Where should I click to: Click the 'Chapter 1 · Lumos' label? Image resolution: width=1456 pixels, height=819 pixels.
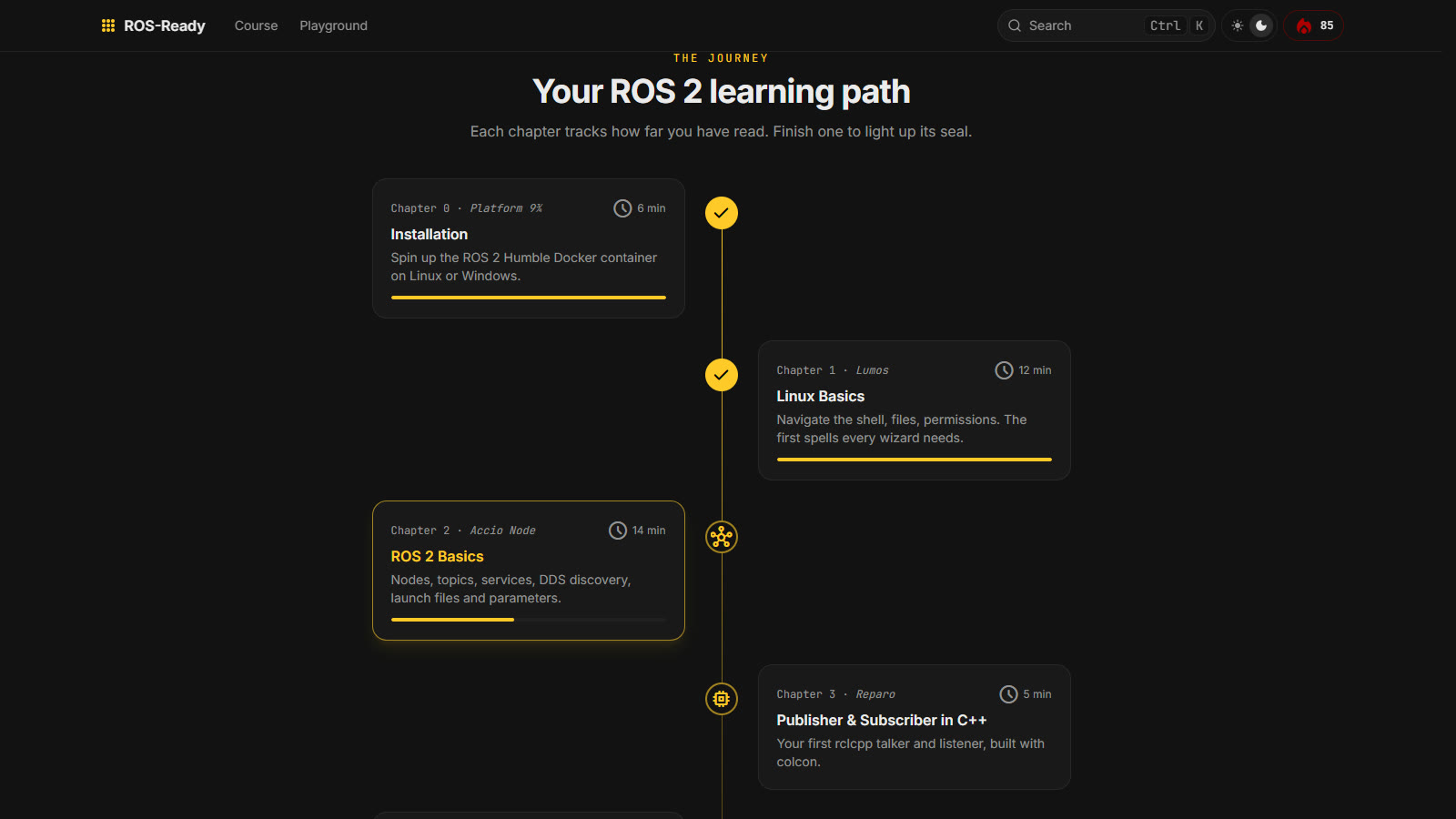coord(833,370)
